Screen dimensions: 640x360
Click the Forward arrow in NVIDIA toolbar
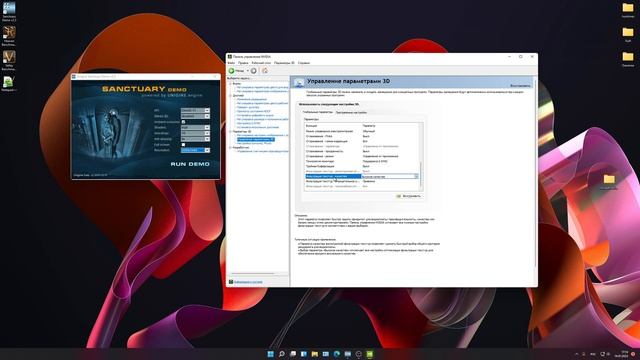[x=253, y=71]
